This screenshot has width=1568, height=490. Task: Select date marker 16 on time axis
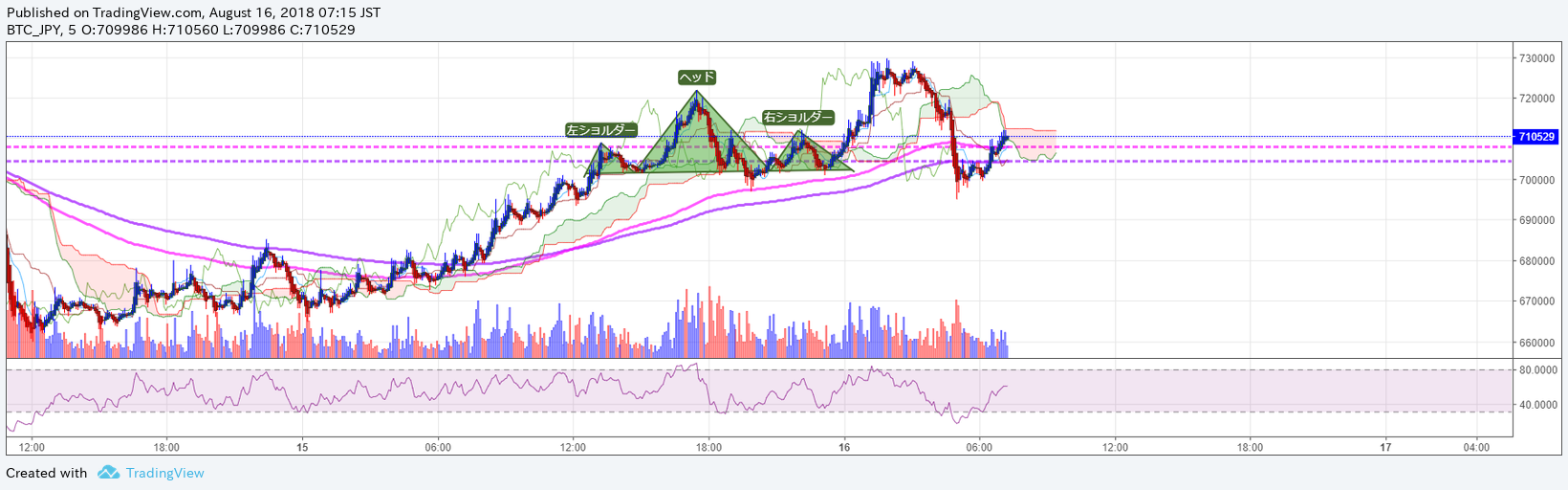coord(844,447)
